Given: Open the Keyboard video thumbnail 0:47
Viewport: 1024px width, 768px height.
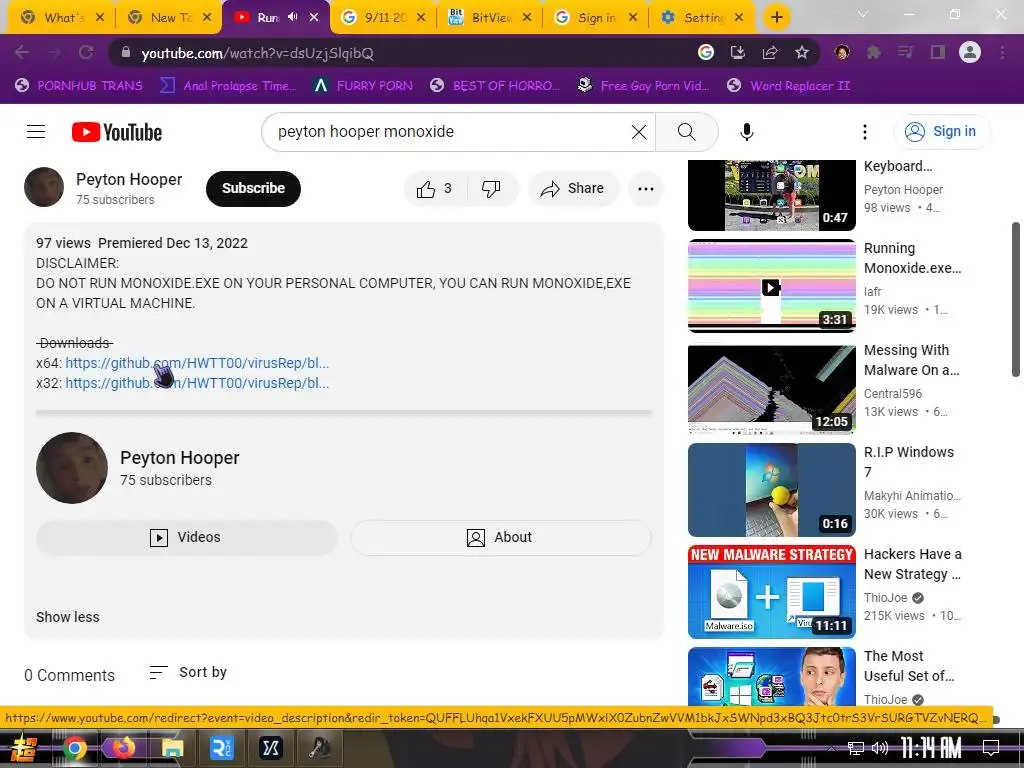Looking at the screenshot, I should 772,195.
